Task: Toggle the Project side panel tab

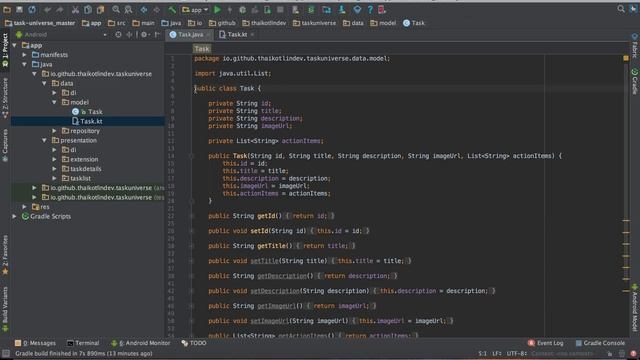Action: (x=5, y=50)
